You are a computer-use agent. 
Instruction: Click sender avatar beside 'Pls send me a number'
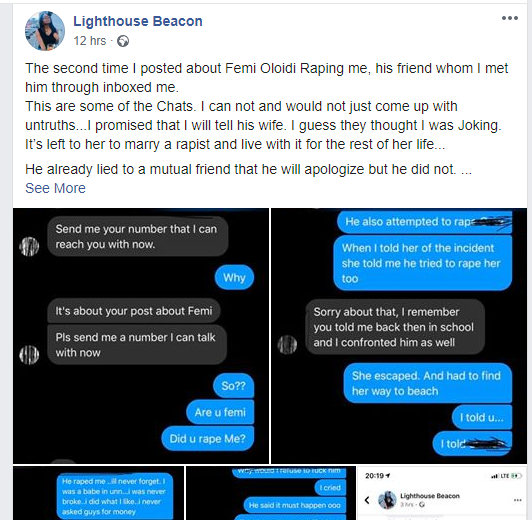[29, 355]
